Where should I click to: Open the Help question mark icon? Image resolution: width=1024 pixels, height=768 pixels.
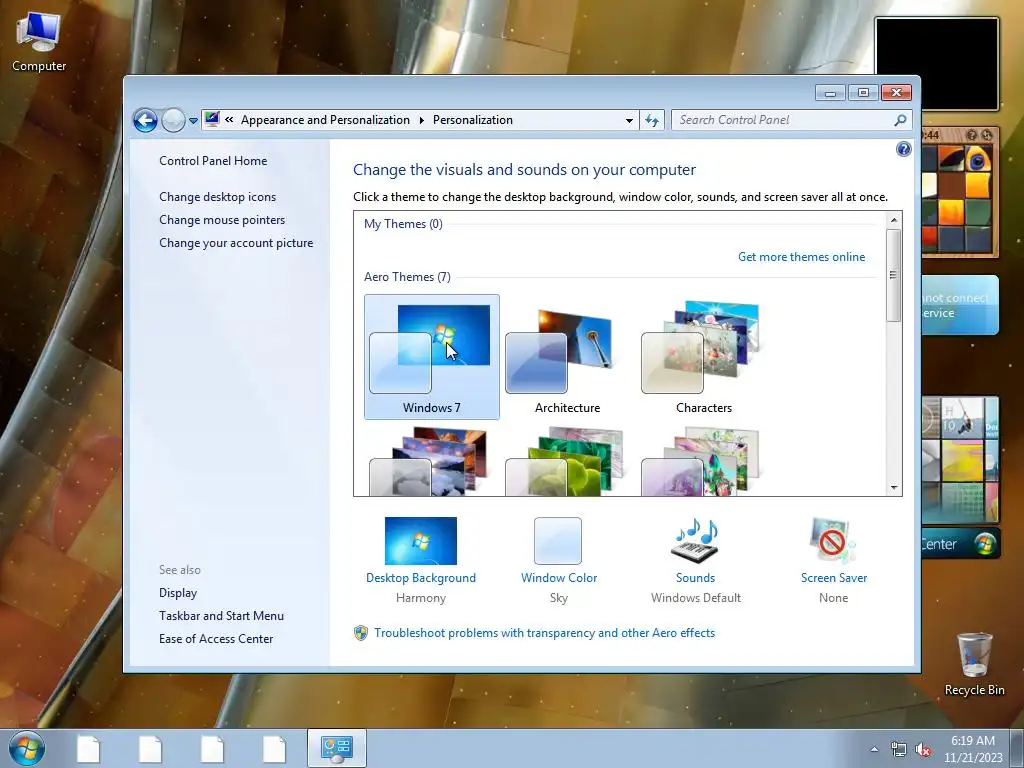[903, 150]
